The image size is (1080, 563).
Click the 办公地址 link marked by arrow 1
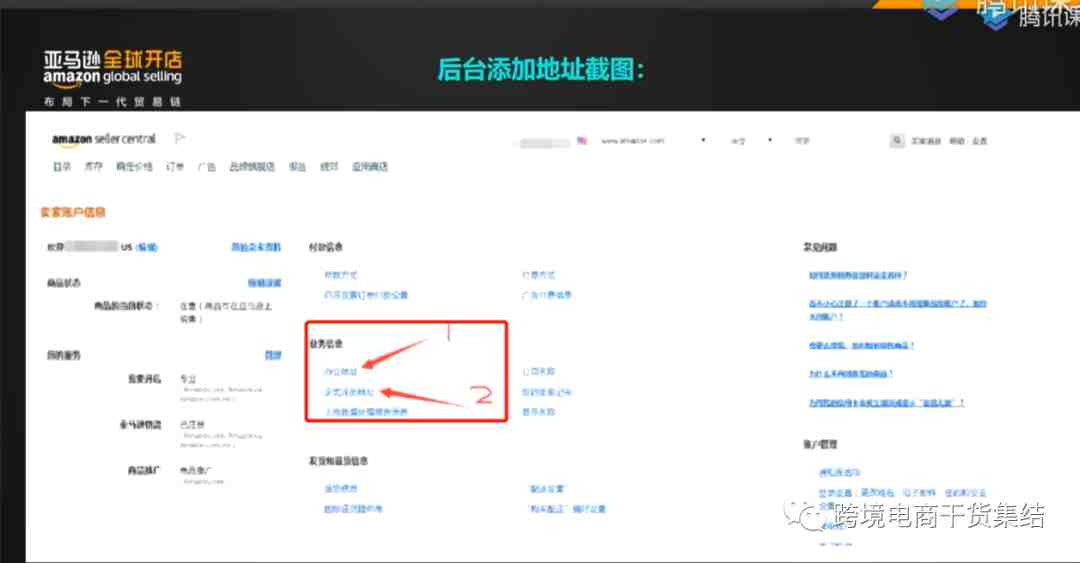coord(341,371)
